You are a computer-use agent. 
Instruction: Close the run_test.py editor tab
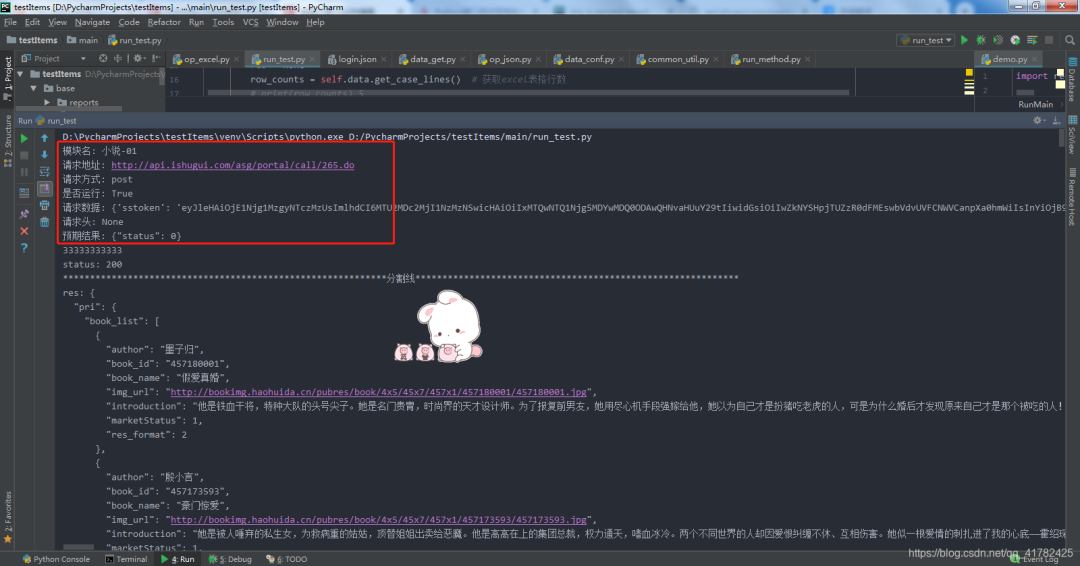click(312, 59)
